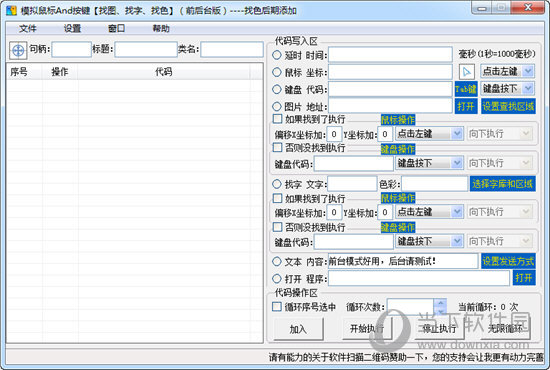The width and height of the screenshot is (550, 370).
Task: Click the 代码 column header
Action: tap(164, 72)
